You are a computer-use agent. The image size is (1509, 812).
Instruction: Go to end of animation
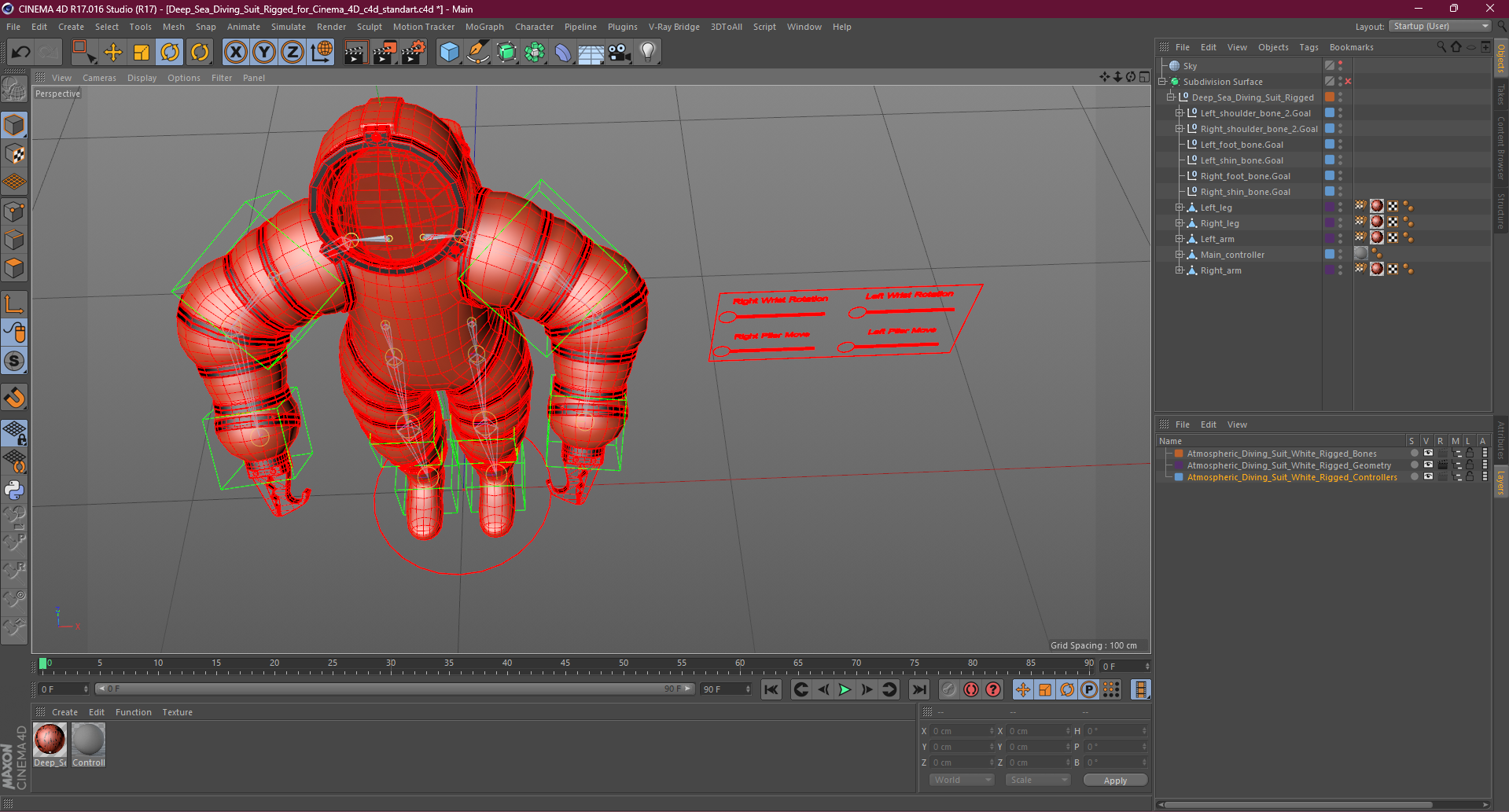918,689
